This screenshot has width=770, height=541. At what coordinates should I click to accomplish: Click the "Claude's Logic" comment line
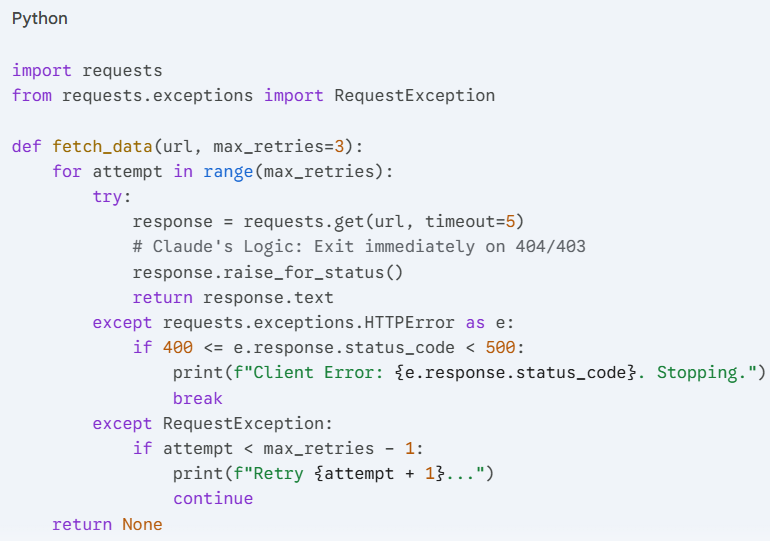coord(358,247)
